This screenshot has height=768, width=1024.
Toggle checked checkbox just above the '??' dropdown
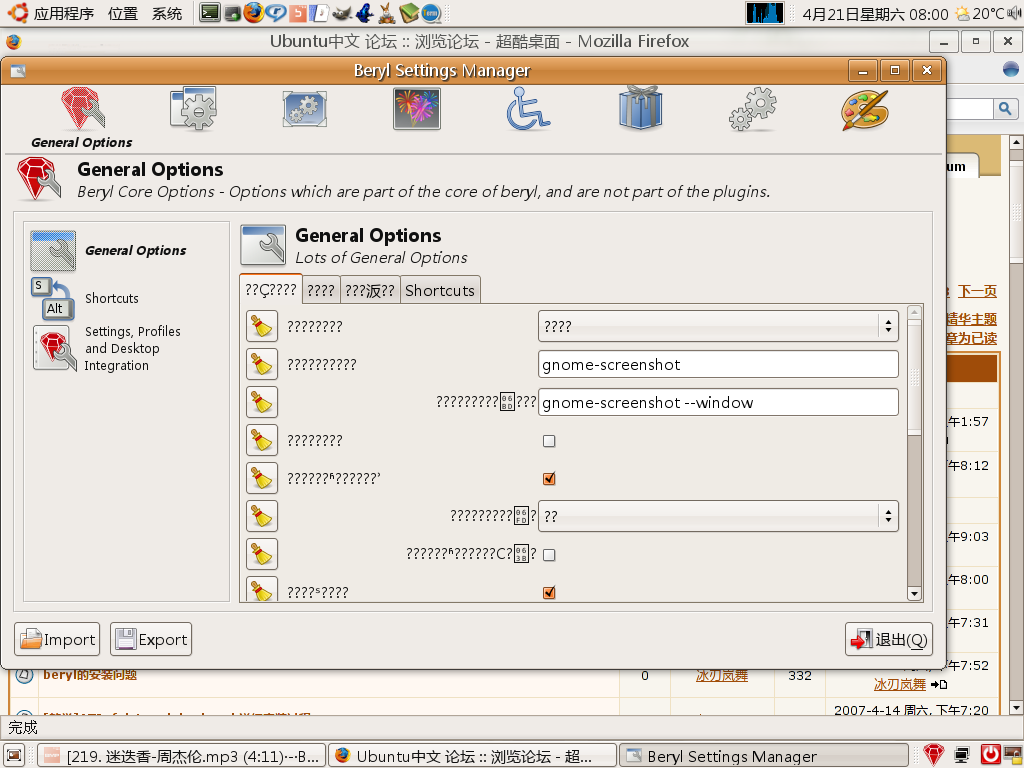click(549, 479)
